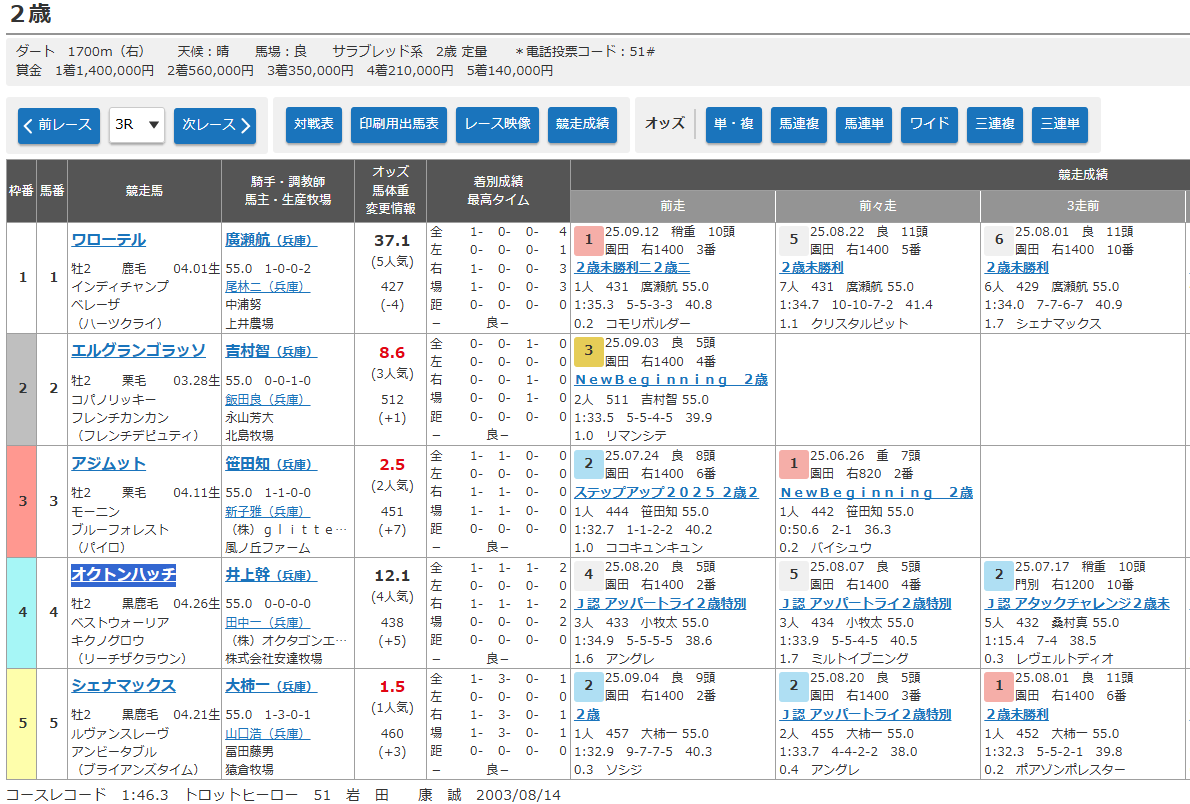The image size is (1190, 804).
Task: Select the 馬連複 odds tab
Action: (x=799, y=124)
